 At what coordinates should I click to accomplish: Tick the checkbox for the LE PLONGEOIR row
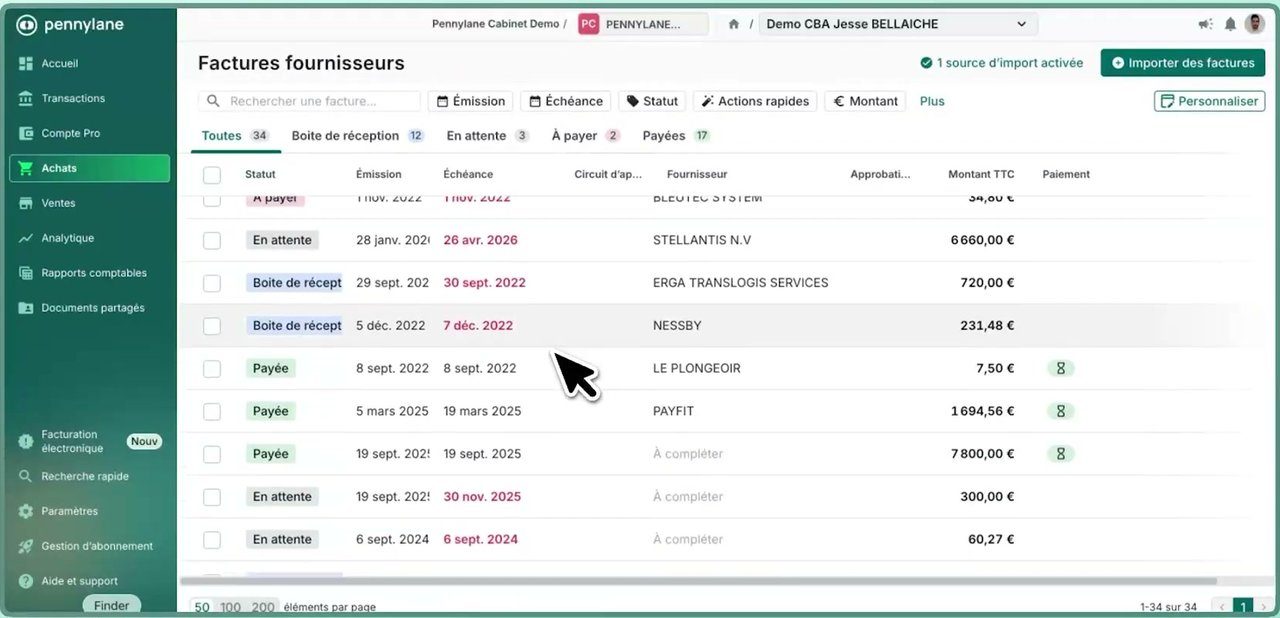click(x=212, y=369)
